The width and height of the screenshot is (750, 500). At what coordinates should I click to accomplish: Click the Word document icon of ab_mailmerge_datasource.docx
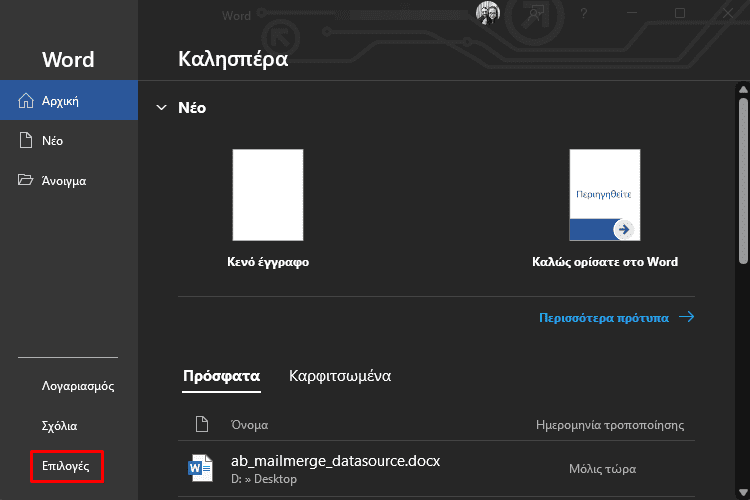click(x=200, y=468)
